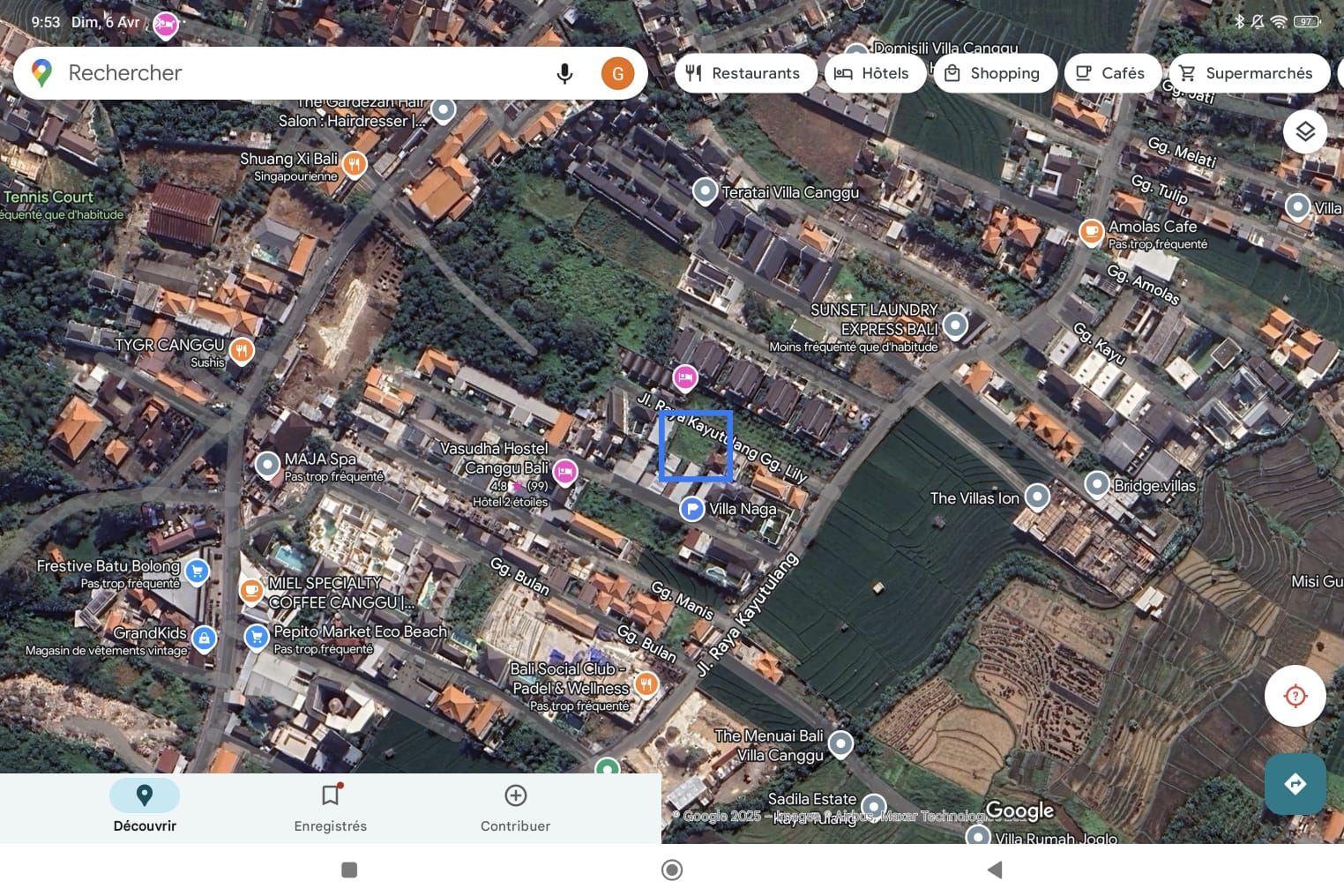Screen dimensions: 1344x896
Task: Select the Vasudha Hostel pink hotel pin
Action: click(565, 473)
